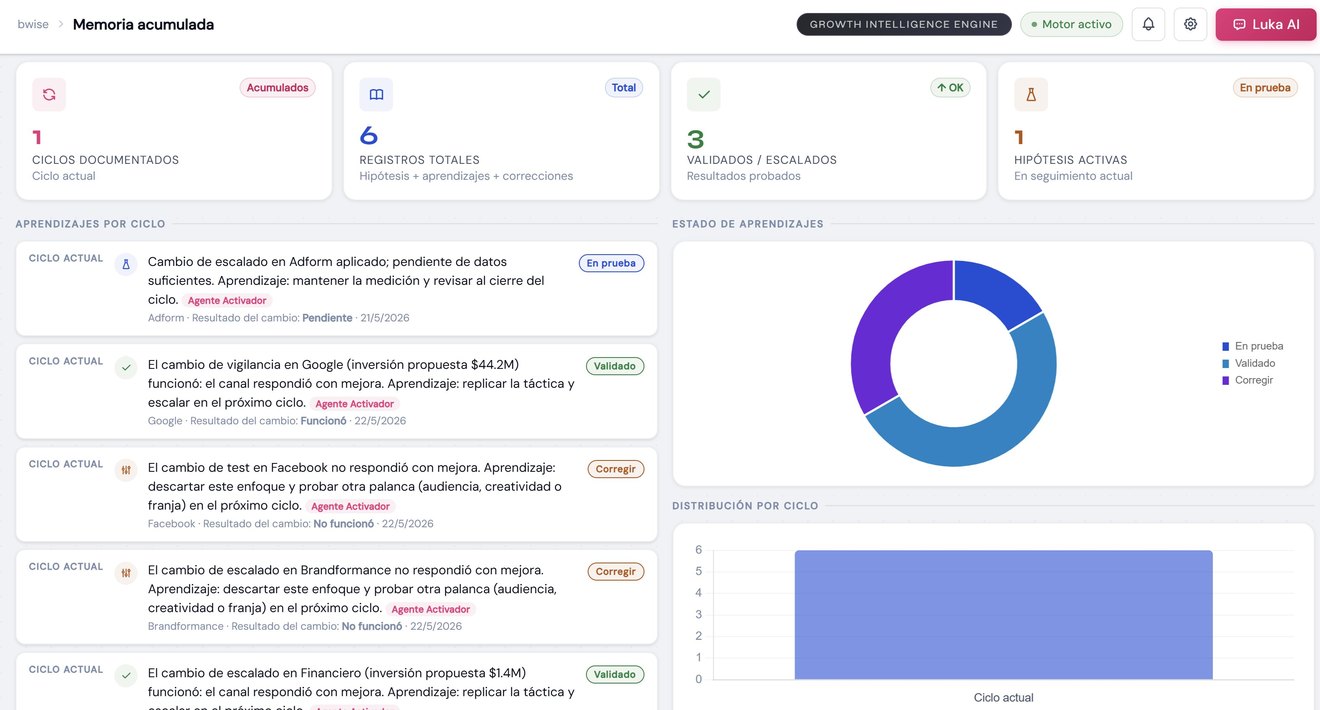The height and width of the screenshot is (710, 1320).
Task: Click the flask icon on Hipótesis Activas card
Action: [x=1031, y=94]
